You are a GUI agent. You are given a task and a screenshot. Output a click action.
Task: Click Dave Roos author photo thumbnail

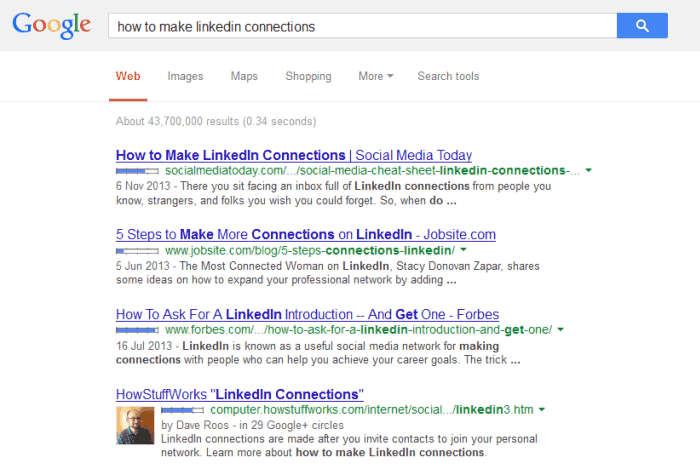coord(135,425)
